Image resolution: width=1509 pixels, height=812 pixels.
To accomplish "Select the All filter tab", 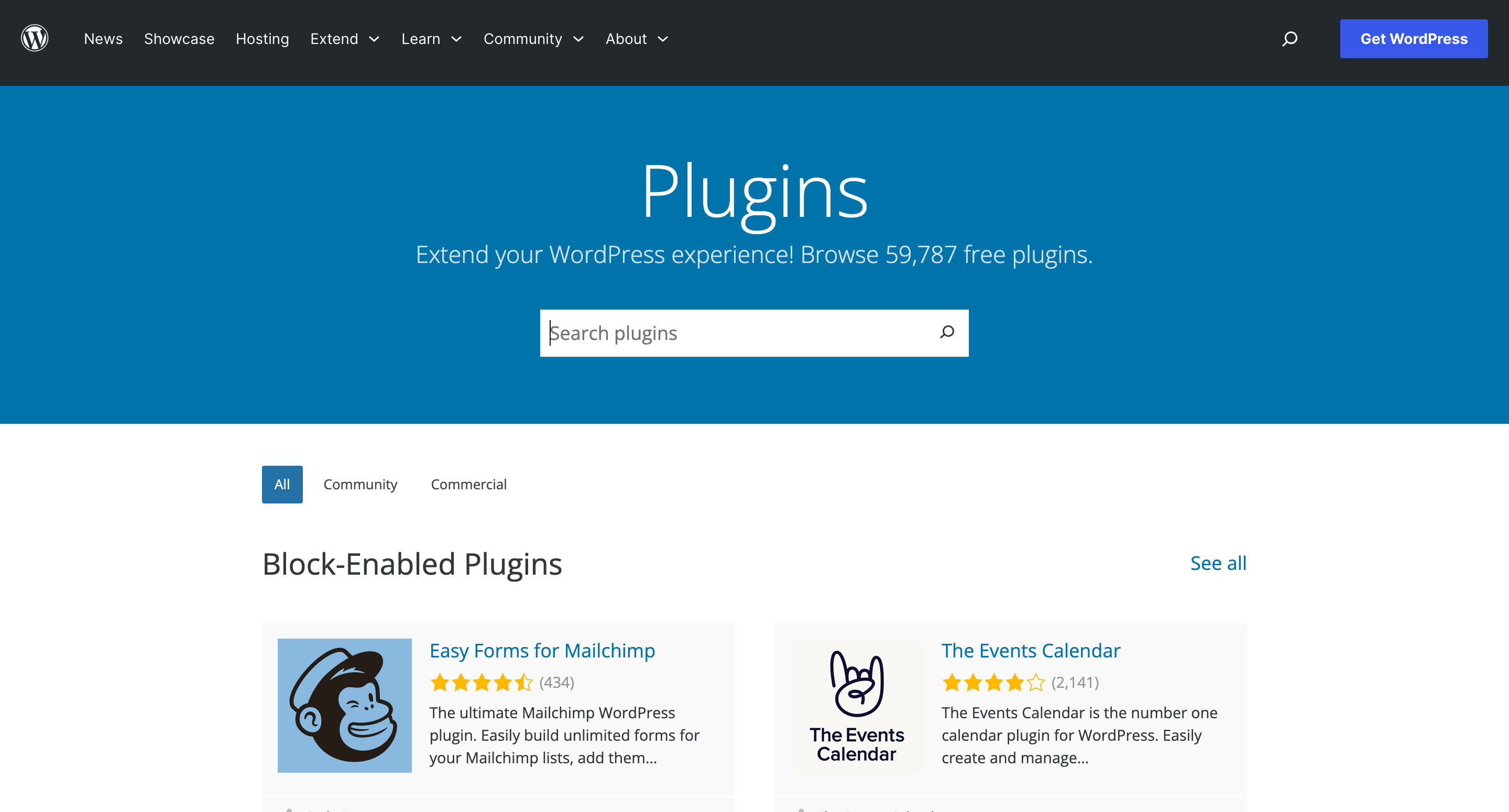I will coord(282,484).
